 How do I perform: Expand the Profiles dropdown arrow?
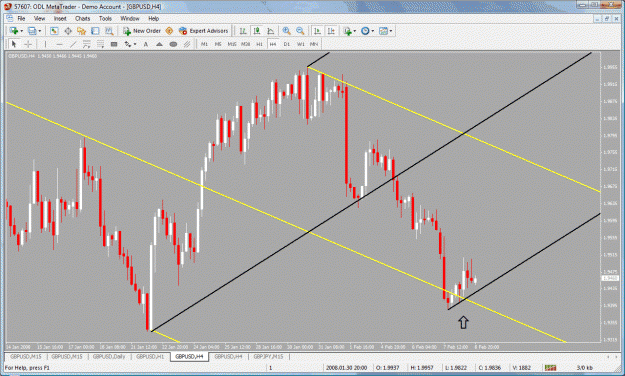[40, 31]
